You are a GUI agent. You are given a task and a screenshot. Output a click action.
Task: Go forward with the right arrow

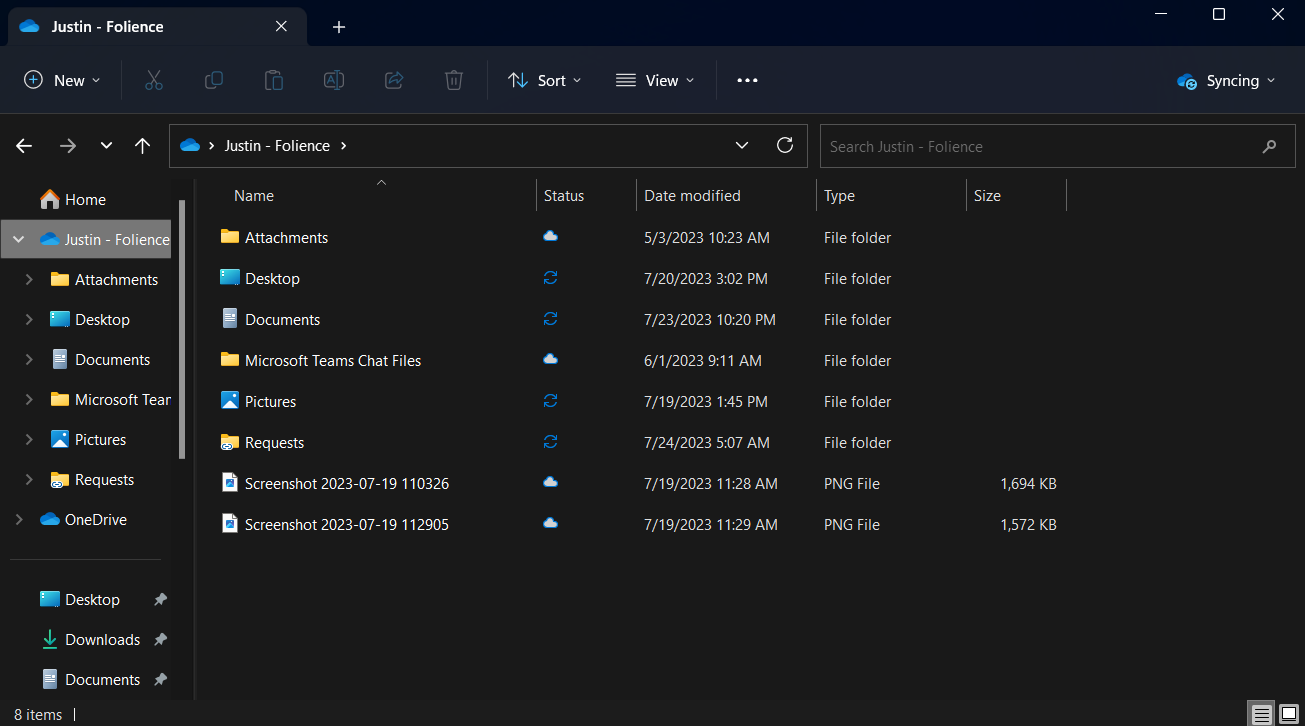pos(67,146)
